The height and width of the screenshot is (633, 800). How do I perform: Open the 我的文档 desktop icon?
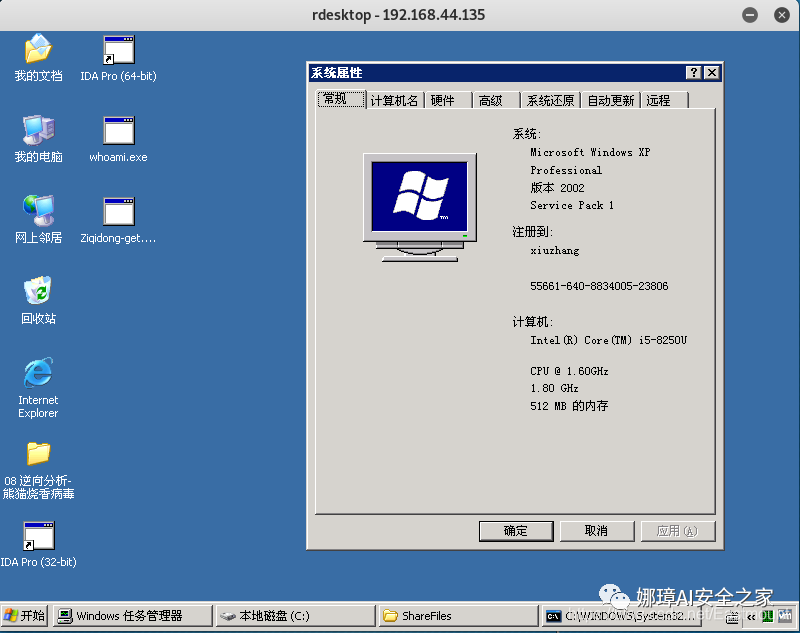click(38, 58)
